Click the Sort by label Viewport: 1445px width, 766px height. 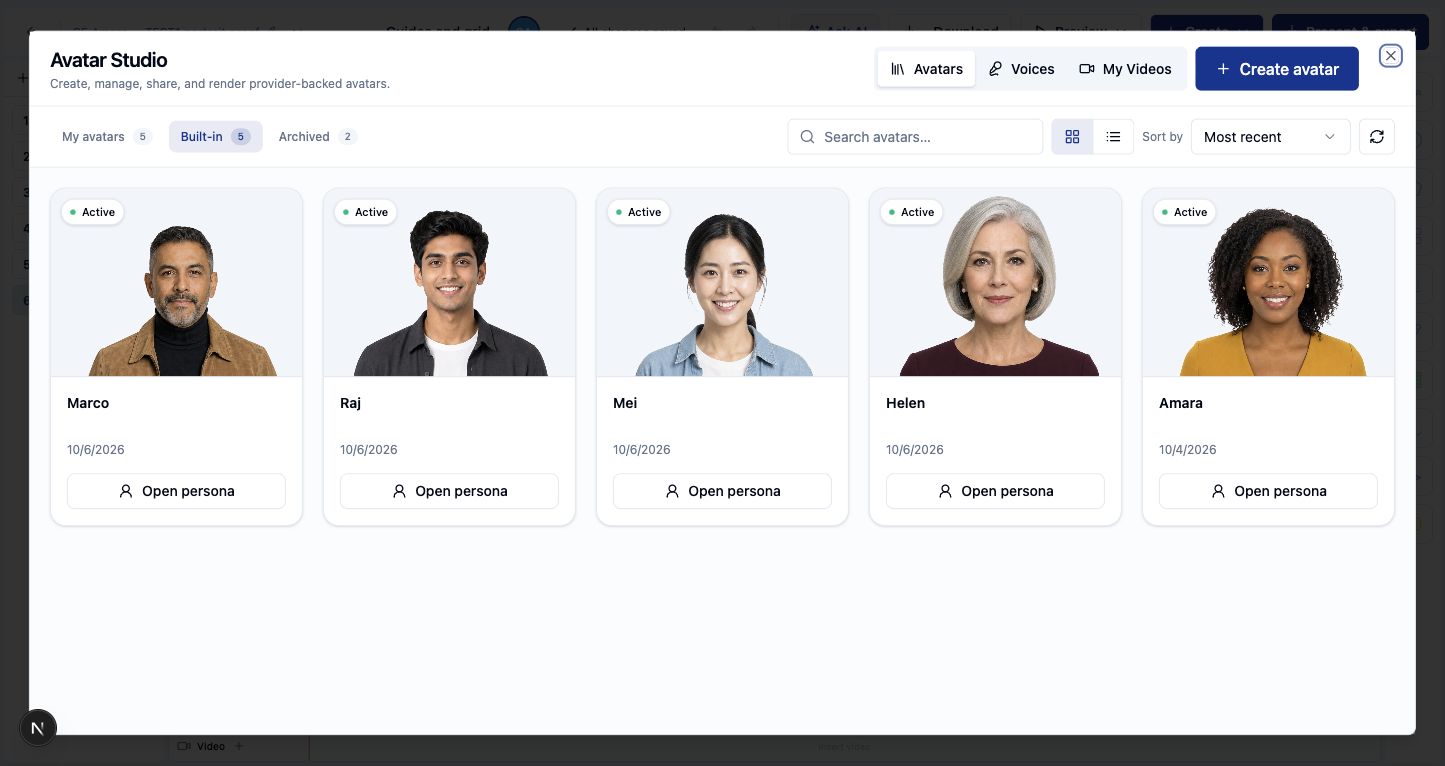pos(1162,137)
